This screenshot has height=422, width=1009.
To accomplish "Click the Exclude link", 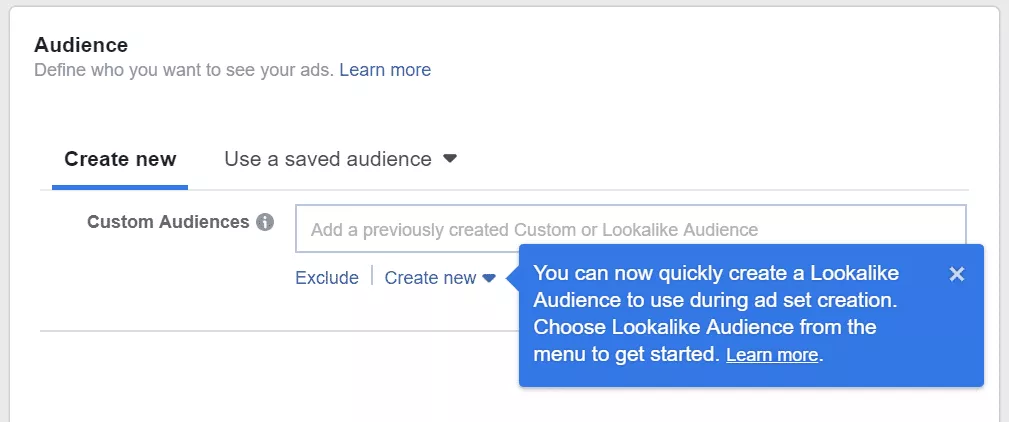I will click(327, 278).
